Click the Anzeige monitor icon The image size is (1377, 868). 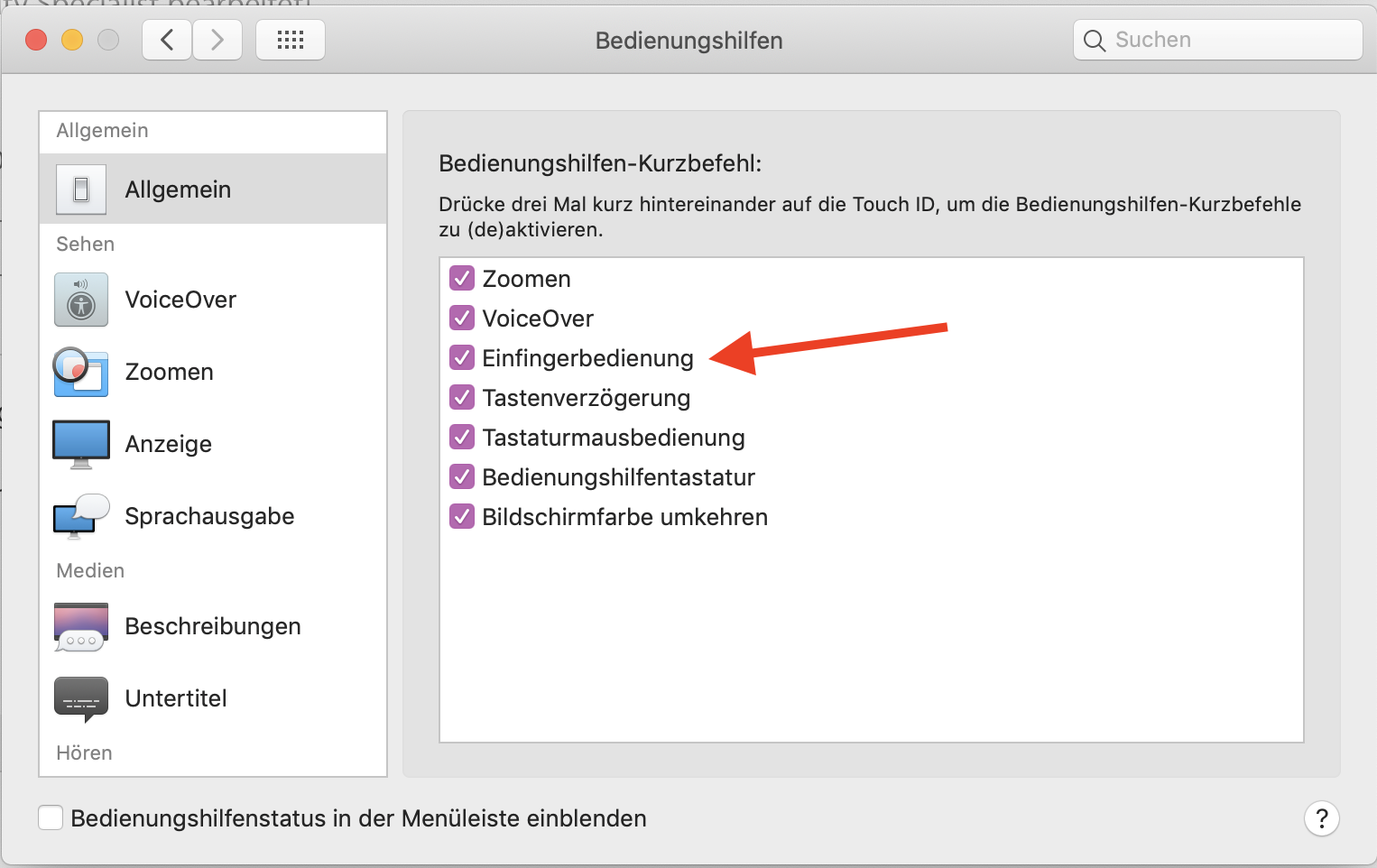click(x=81, y=444)
